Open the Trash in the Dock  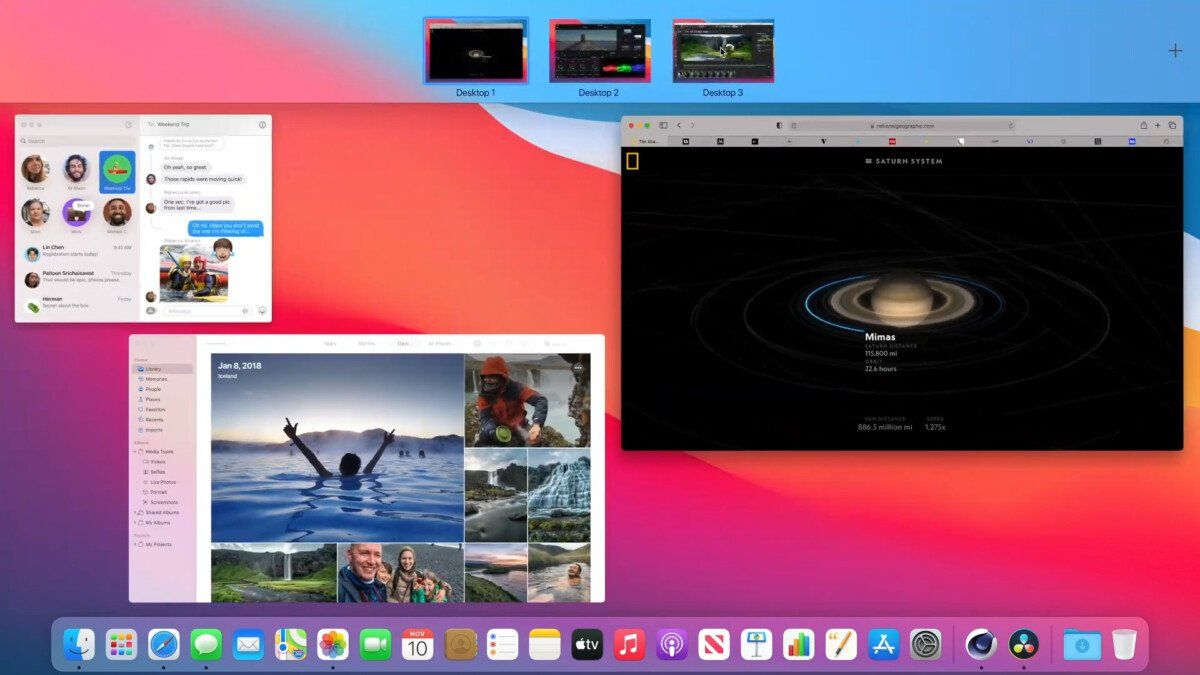point(1124,644)
